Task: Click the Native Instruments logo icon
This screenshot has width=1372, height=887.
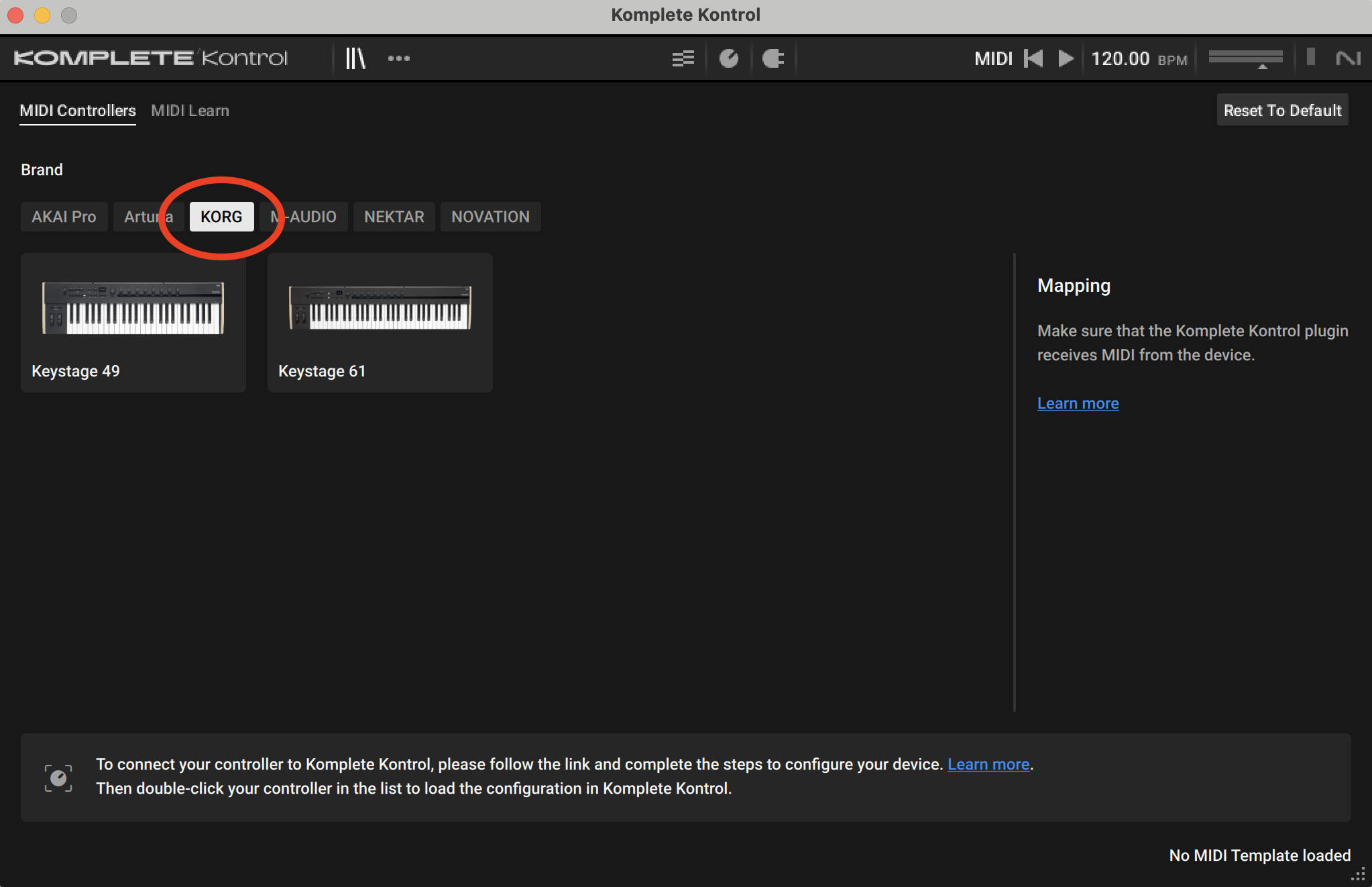Action: coord(1348,58)
